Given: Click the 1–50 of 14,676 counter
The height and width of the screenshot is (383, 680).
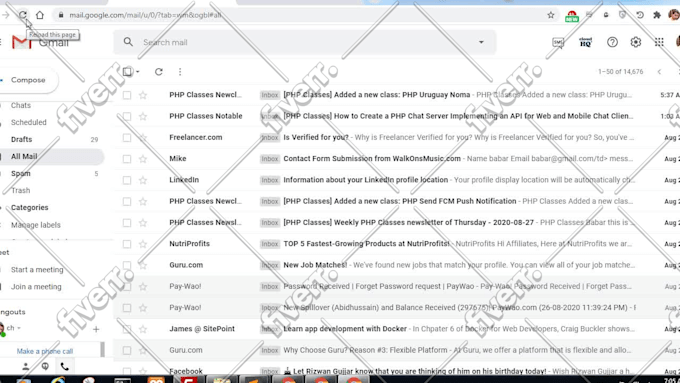Looking at the screenshot, I should (x=621, y=72).
